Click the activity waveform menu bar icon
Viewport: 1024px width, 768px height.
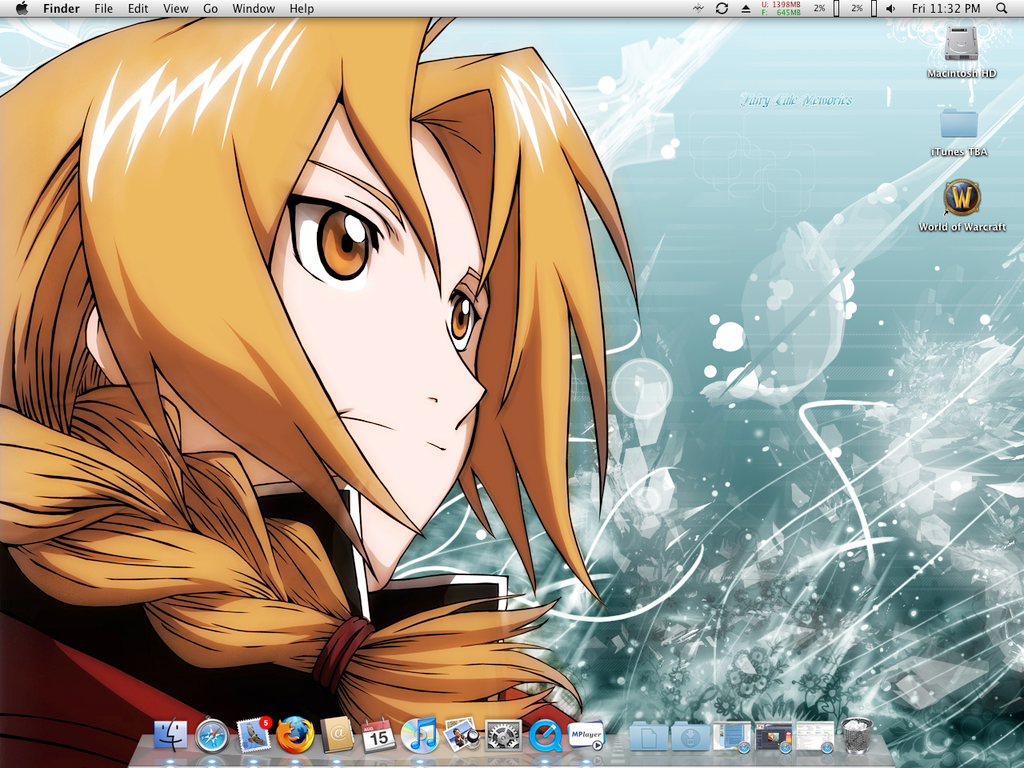pyautogui.click(x=698, y=8)
